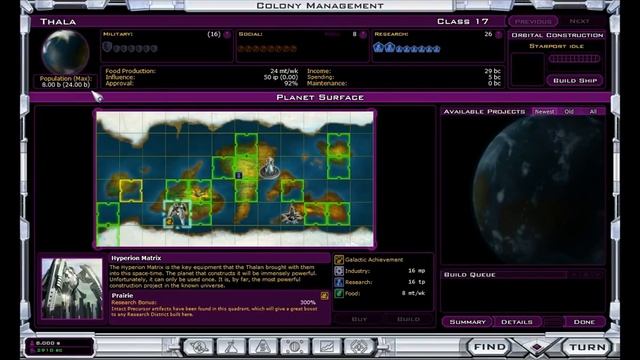
Task: Select the yellow bonus tile on the western island
Action: click(131, 191)
